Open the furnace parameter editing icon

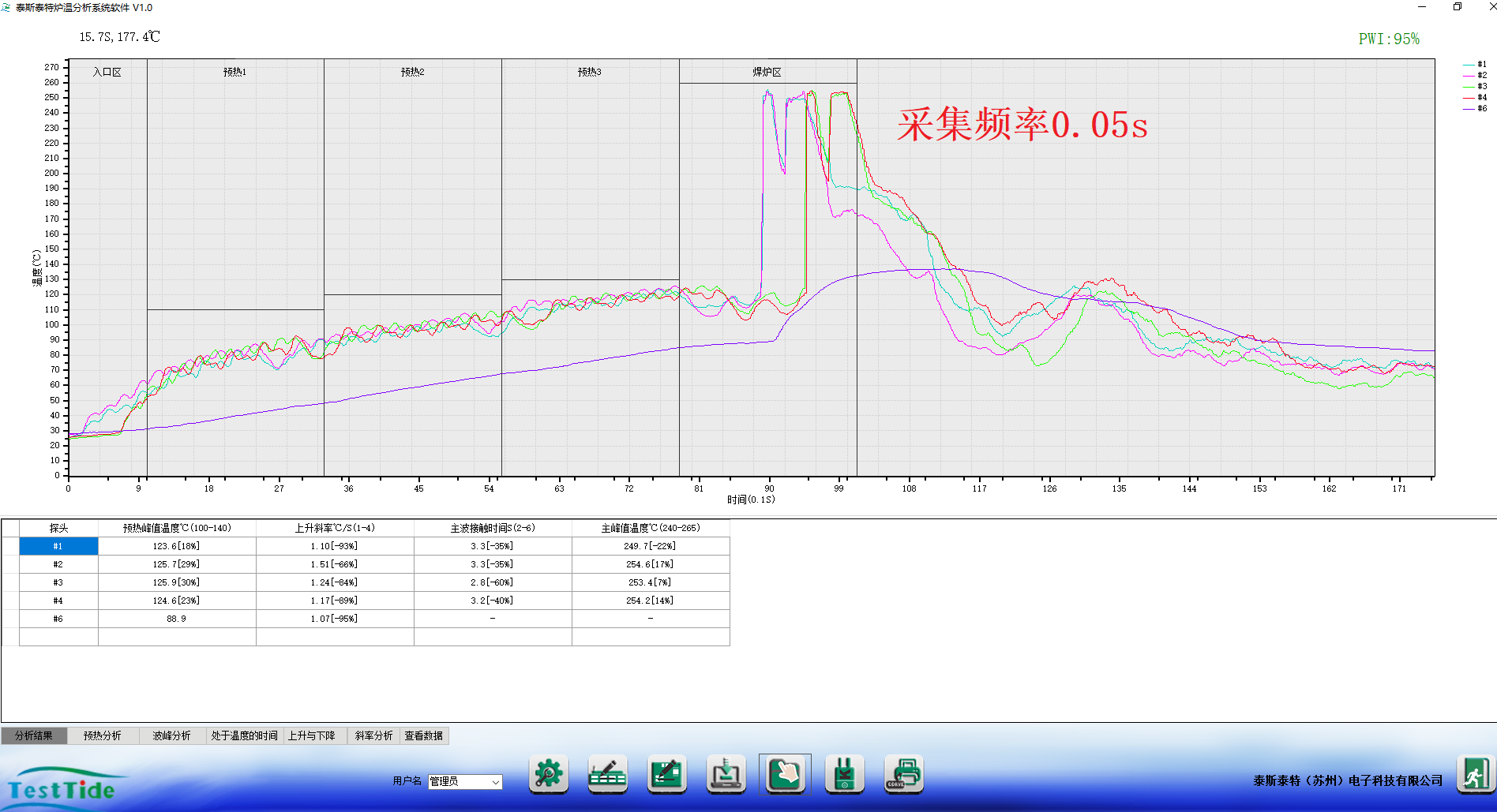(x=607, y=774)
